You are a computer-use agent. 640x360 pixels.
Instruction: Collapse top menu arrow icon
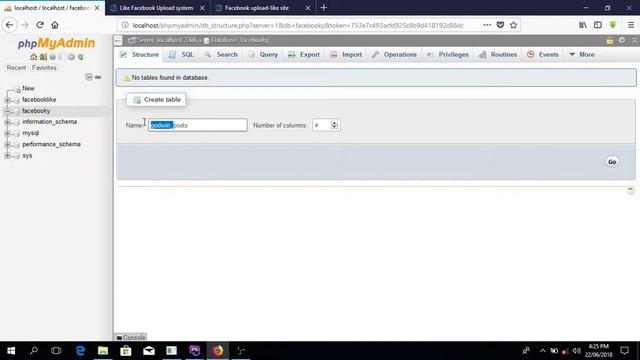pyautogui.click(x=634, y=40)
